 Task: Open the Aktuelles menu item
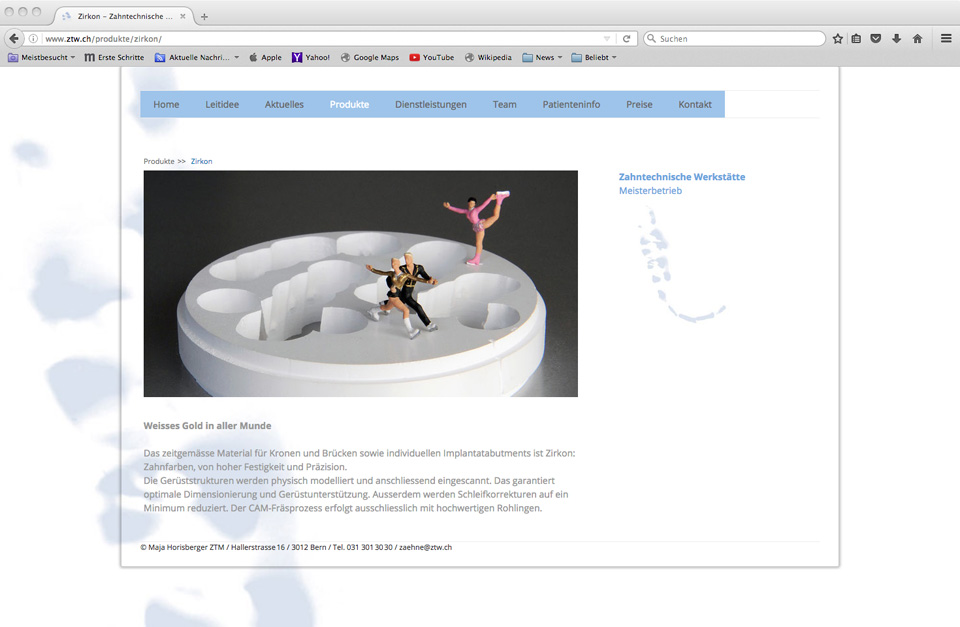(x=284, y=104)
